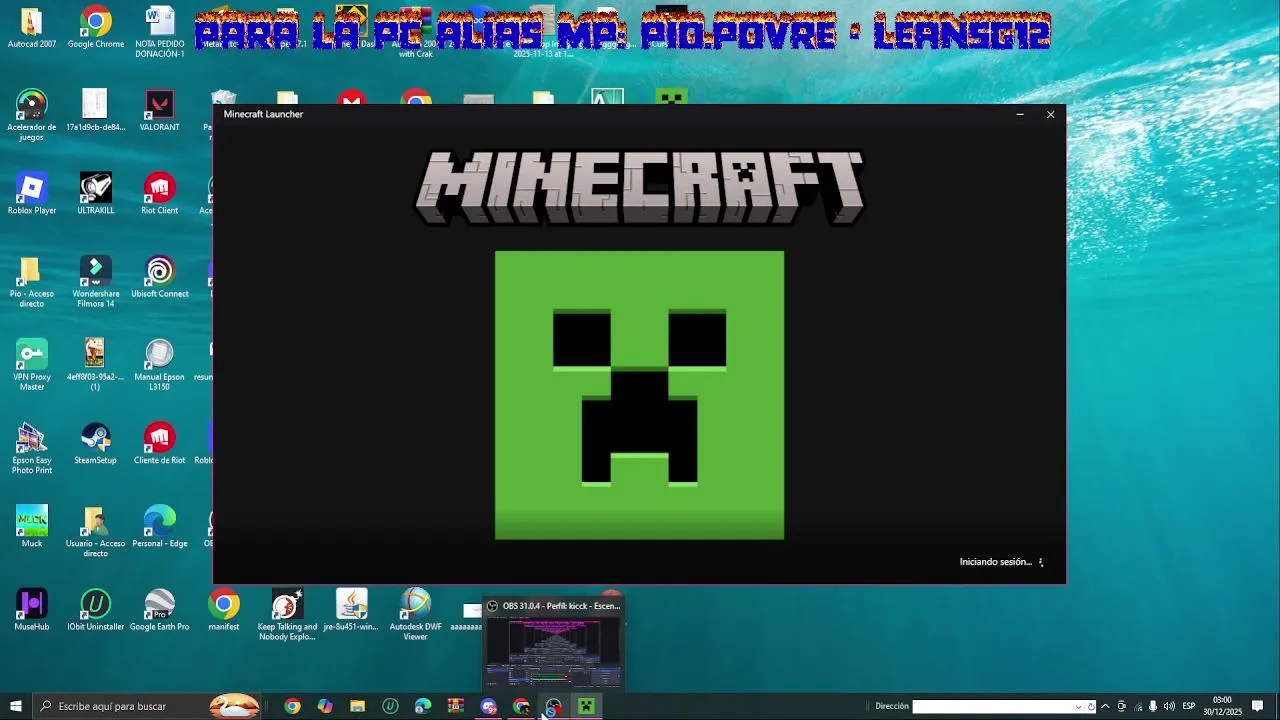This screenshot has width=1280, height=720.
Task: Open Google Chrome desktop shortcut
Action: pyautogui.click(x=96, y=28)
